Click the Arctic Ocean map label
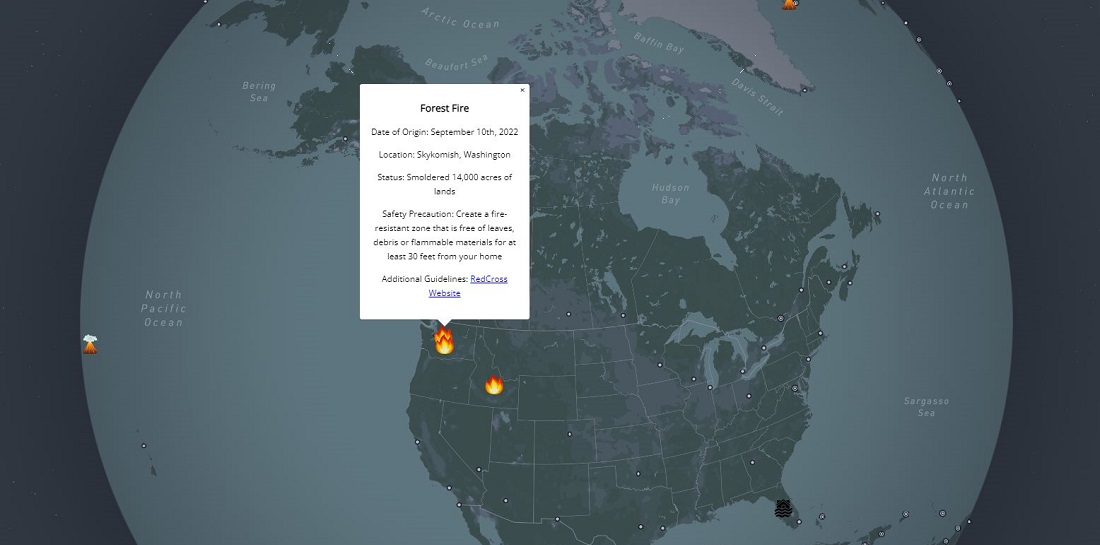This screenshot has height=545, width=1100. 459,18
